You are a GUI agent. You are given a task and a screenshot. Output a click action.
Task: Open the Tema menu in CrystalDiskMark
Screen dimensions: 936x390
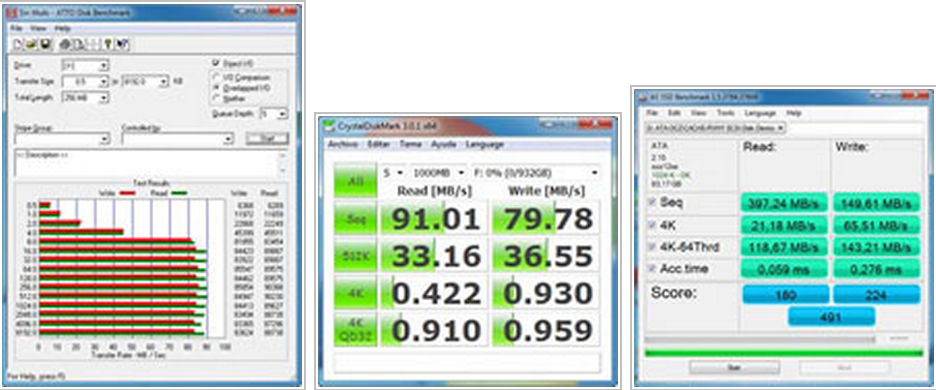click(410, 145)
